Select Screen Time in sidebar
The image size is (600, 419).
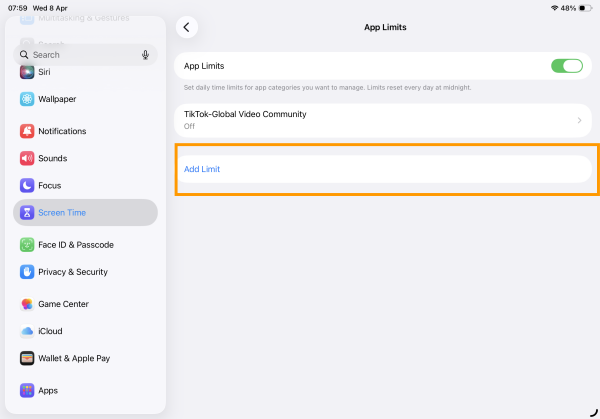coord(85,212)
